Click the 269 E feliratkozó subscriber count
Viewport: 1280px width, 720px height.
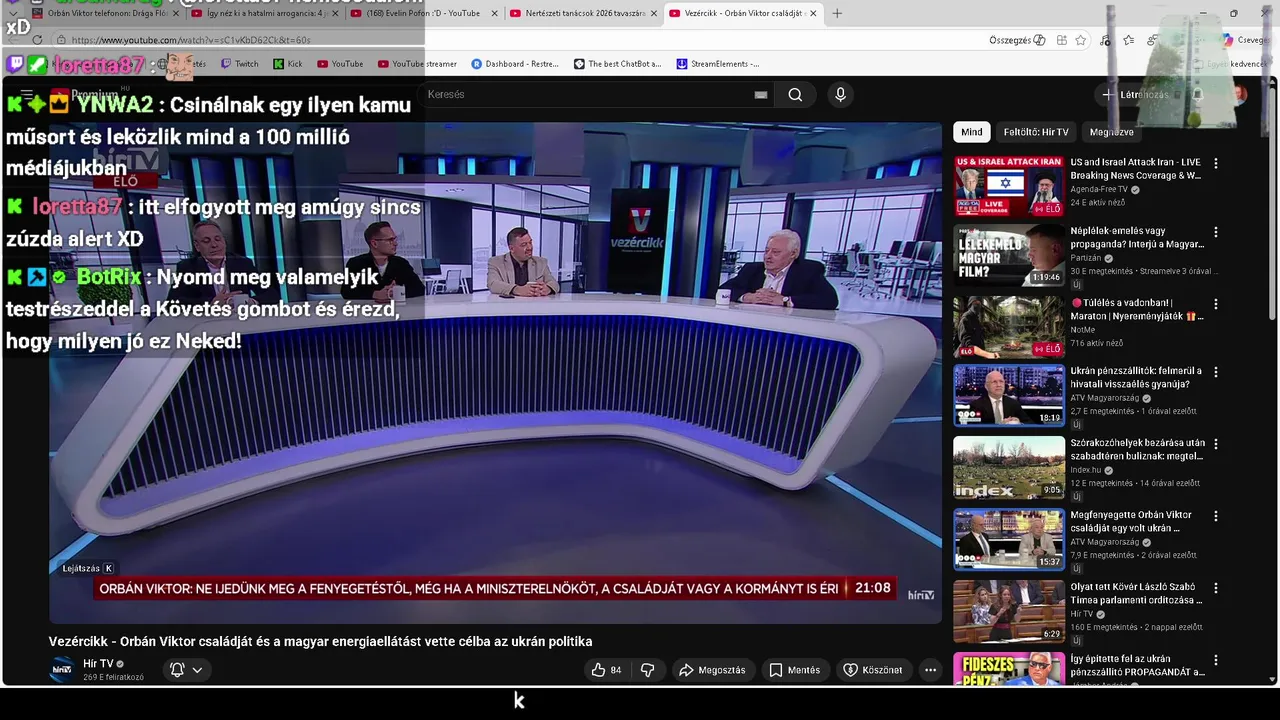(113, 677)
